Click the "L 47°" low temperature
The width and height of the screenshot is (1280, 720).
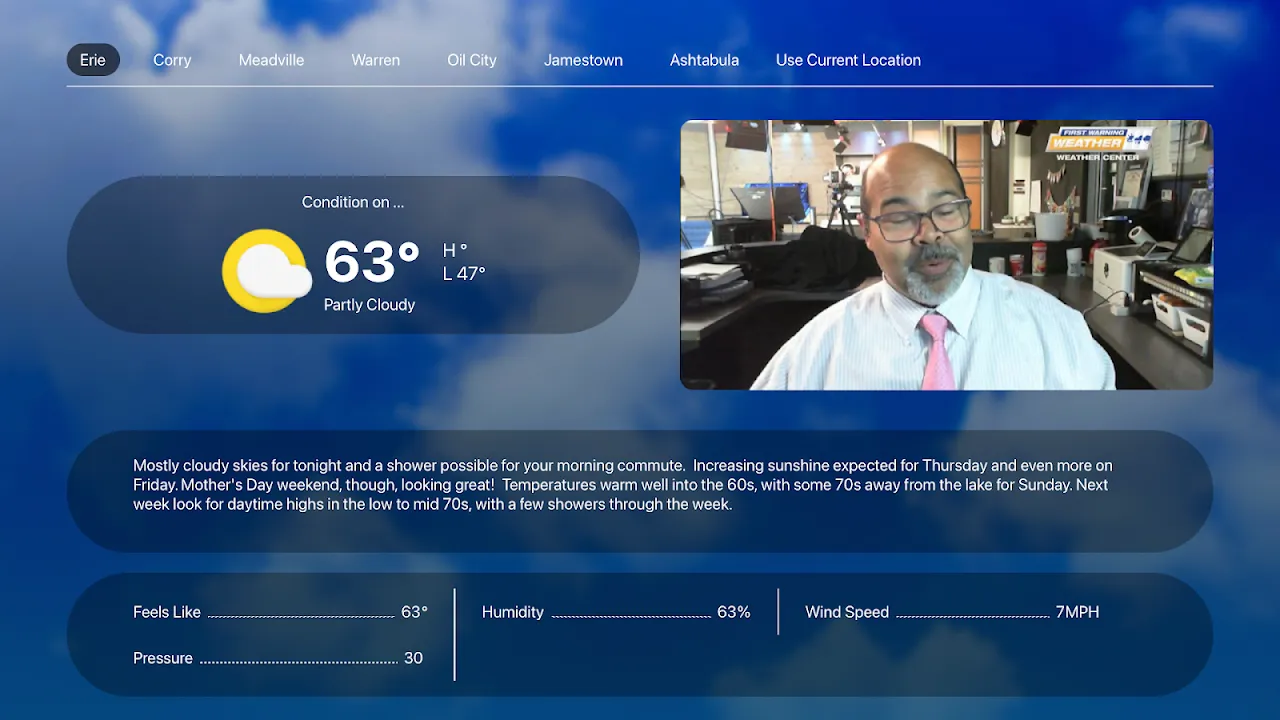(464, 273)
